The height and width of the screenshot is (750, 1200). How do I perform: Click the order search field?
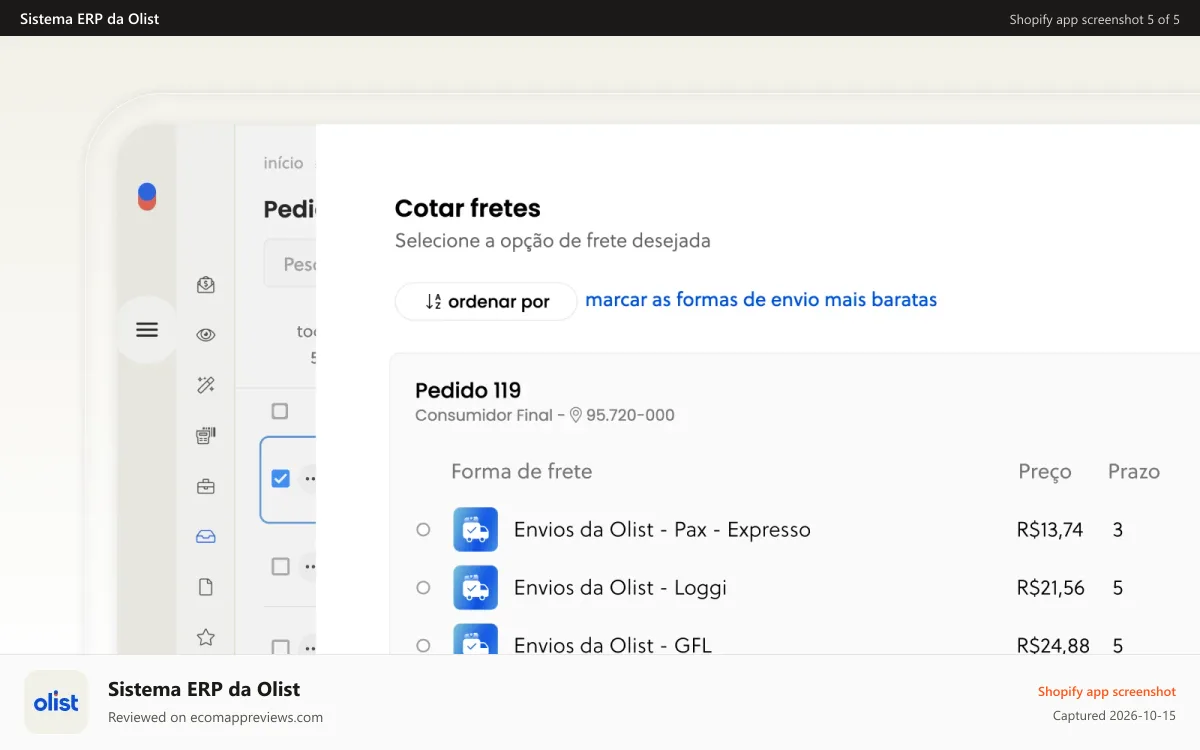point(290,264)
